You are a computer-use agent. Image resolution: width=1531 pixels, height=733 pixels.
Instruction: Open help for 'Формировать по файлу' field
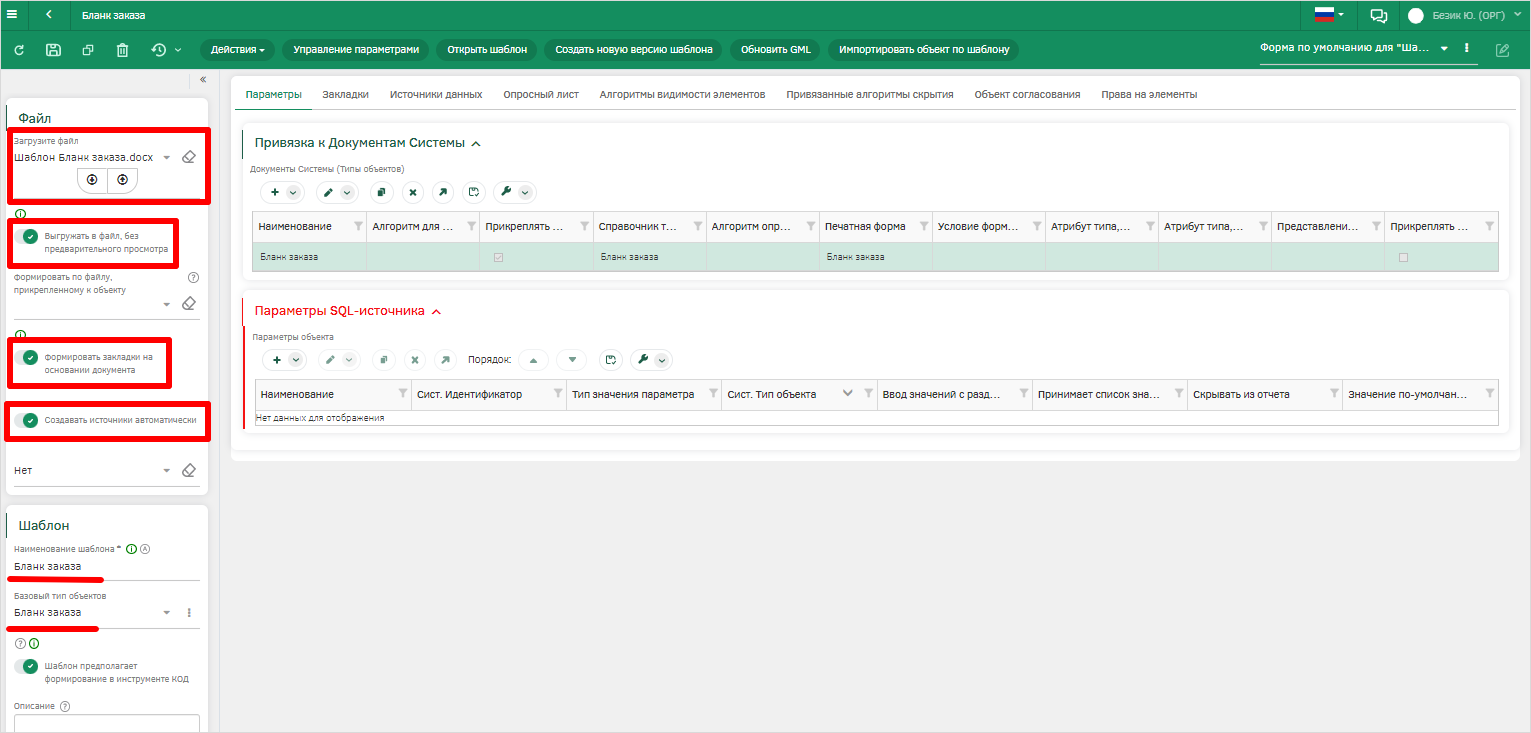click(194, 278)
